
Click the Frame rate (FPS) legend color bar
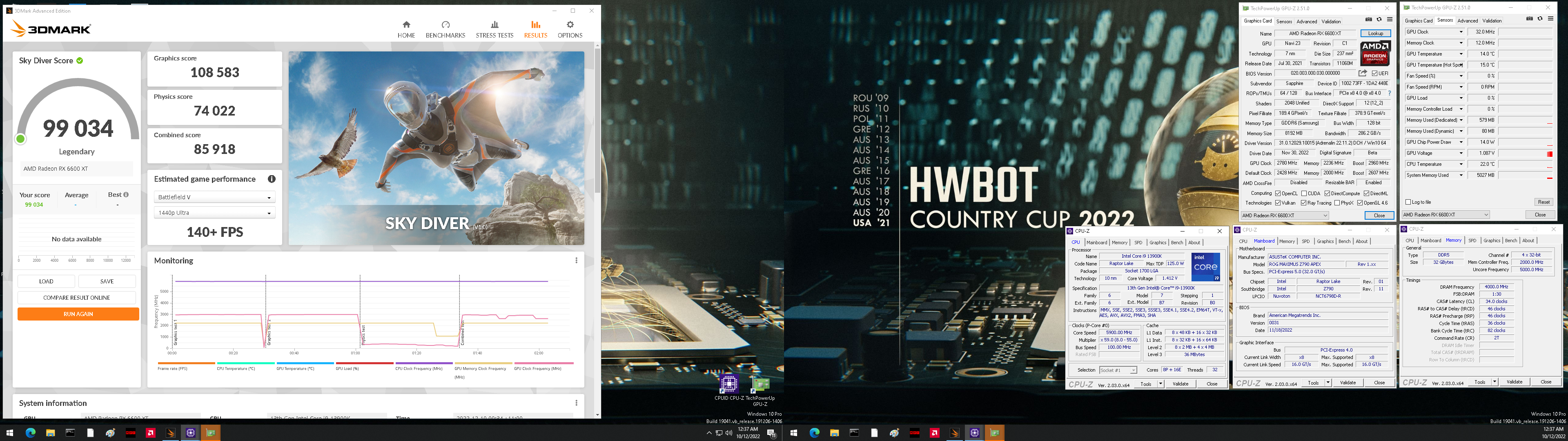[x=186, y=363]
